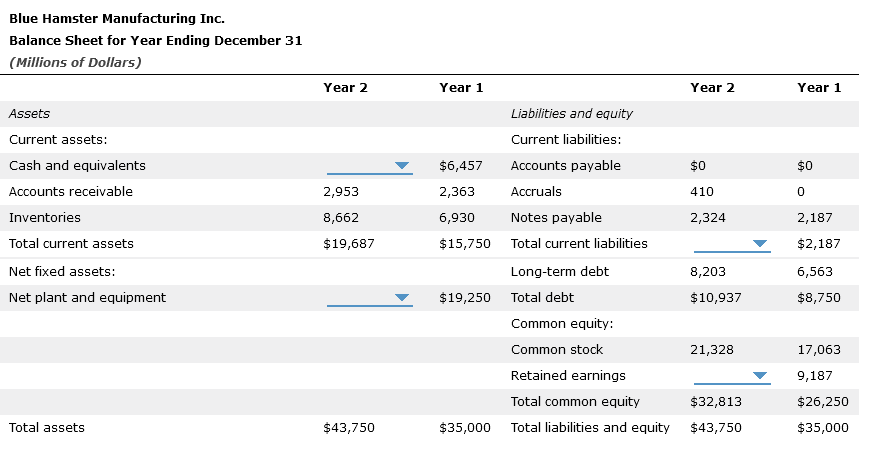Click the Inventories Year 2 value 8,662
Viewport: 886px width, 458px height.
pos(341,218)
